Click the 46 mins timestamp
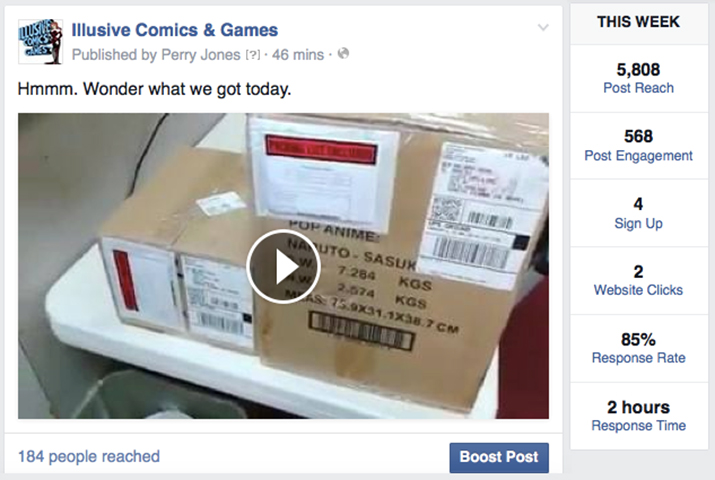715x480 pixels. [298, 55]
